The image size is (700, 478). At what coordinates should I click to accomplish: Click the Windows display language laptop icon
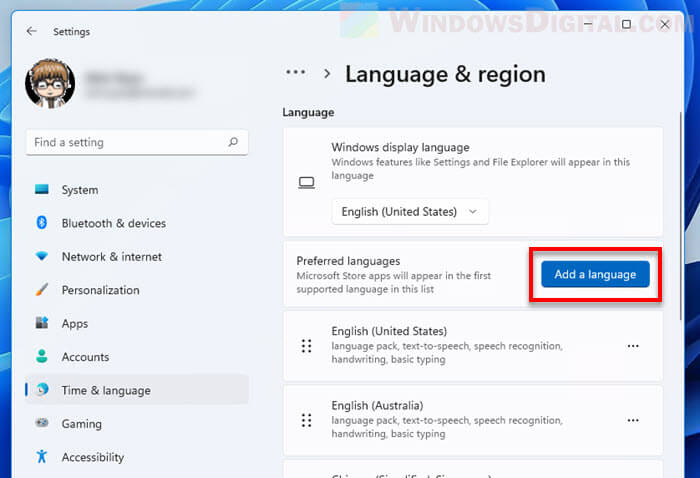tap(306, 183)
